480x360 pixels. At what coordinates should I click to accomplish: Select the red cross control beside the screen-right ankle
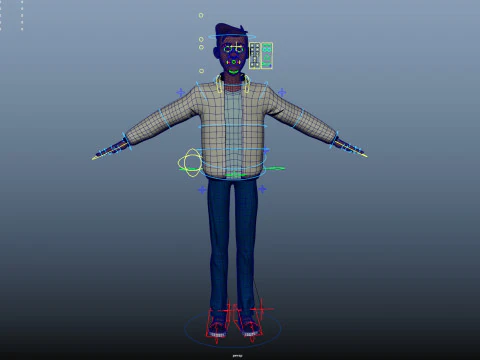click(262, 309)
